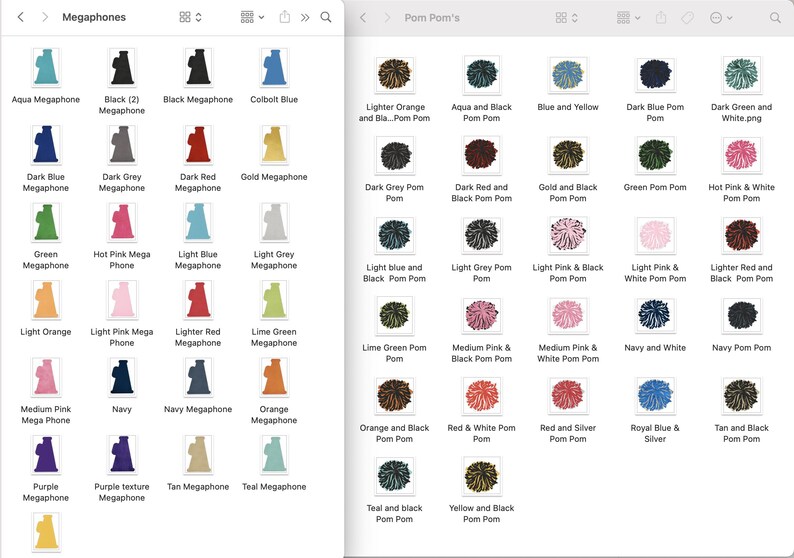The height and width of the screenshot is (558, 794).
Task: Search in Pom Pom's window
Action: coord(775,18)
